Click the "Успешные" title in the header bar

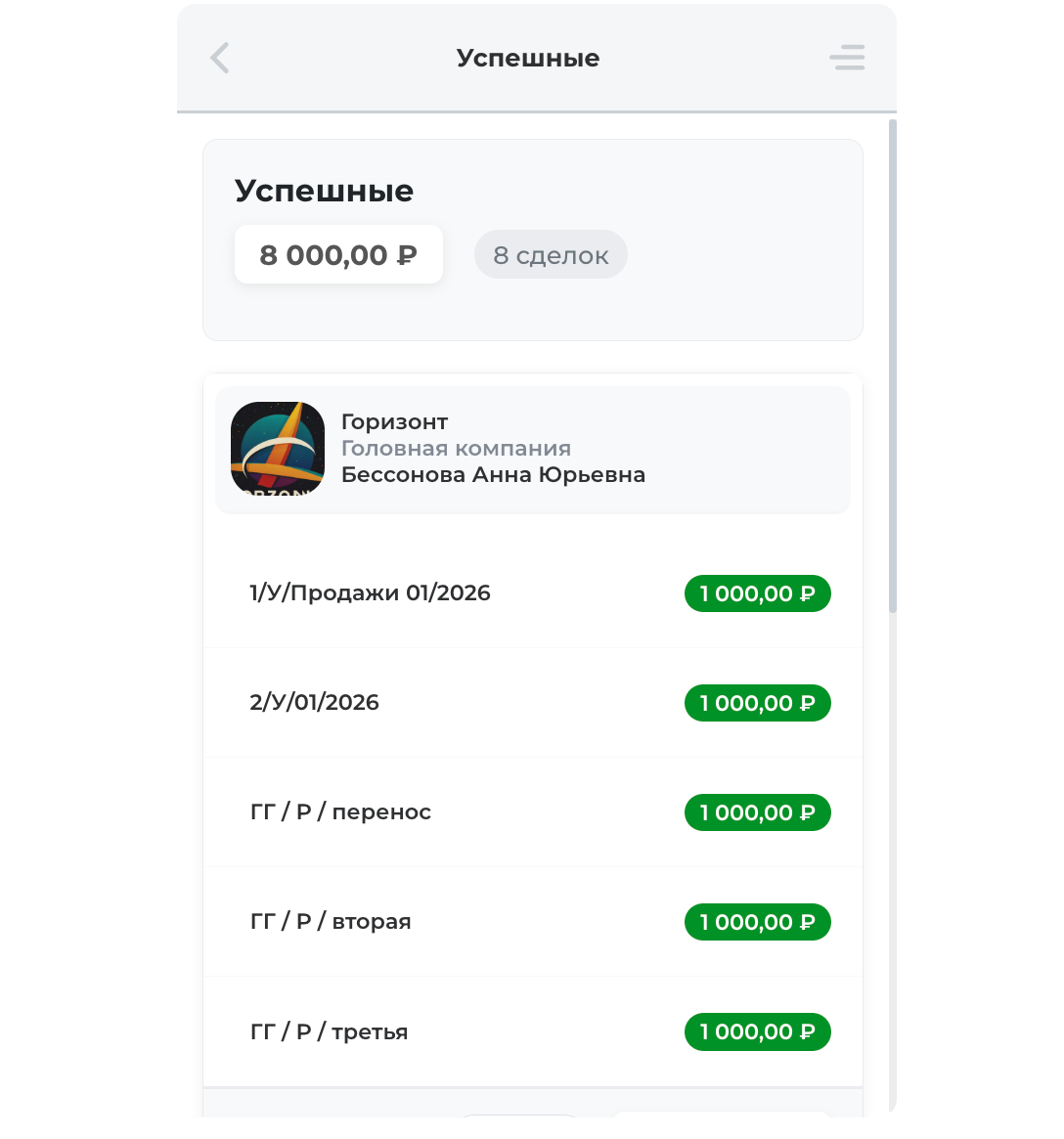528,58
